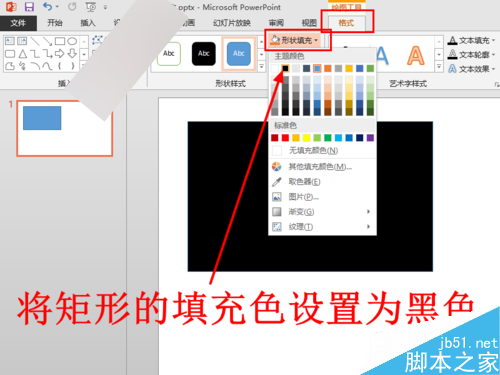
Task: Expand the shape styles gallery with More arrow
Action: [x=262, y=66]
